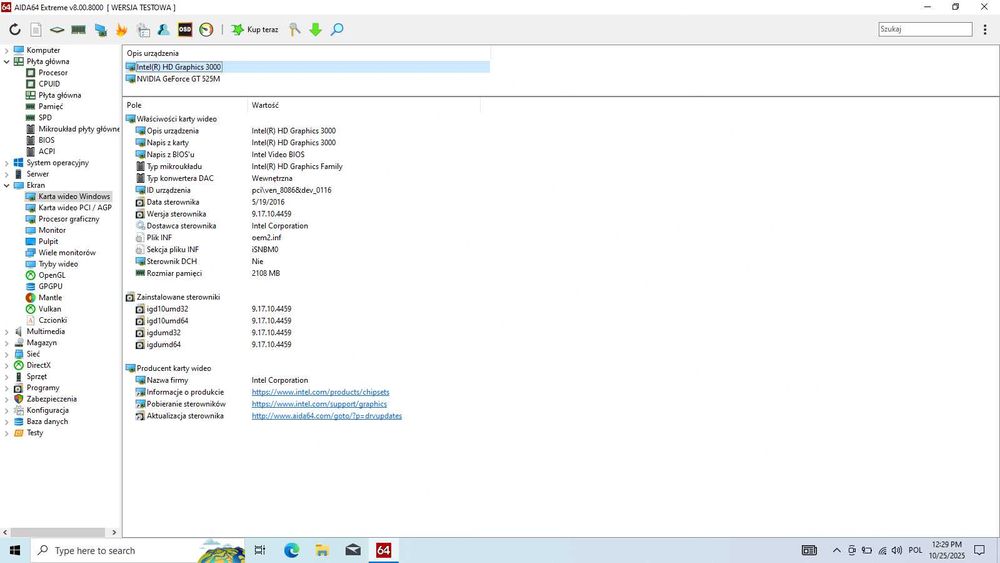This screenshot has height=563, width=1000.
Task: Click the network monitors toolbar icon
Action: pos(100,29)
